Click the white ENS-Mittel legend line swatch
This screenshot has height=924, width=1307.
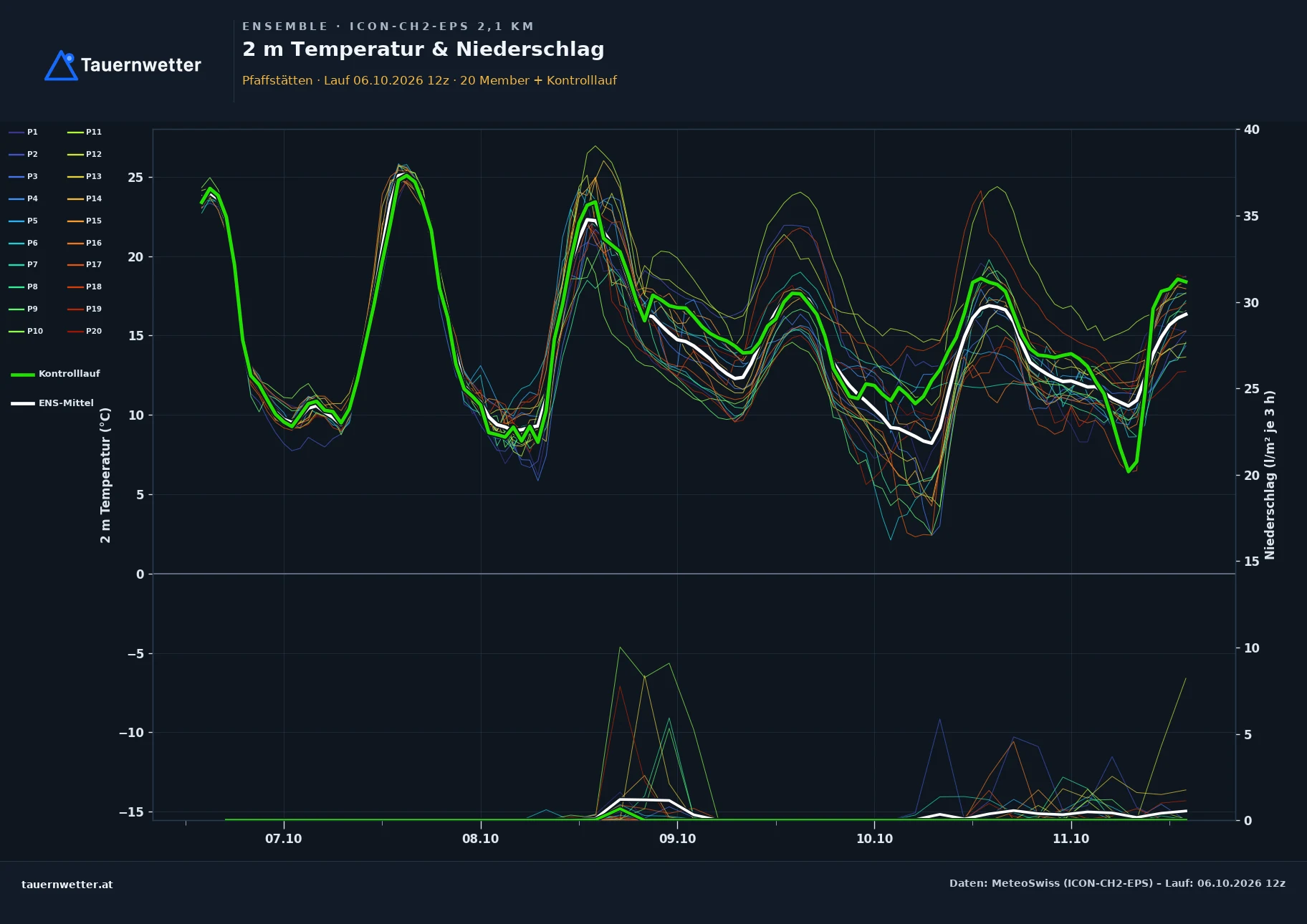click(x=23, y=403)
